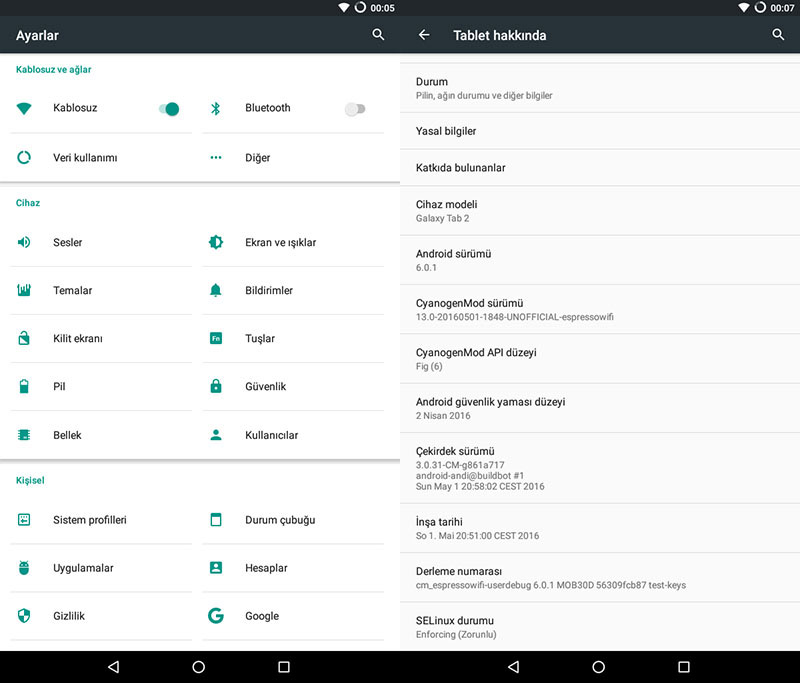The width and height of the screenshot is (800, 683).
Task: Tap the Kilit ekranı lock icon
Action: (24, 339)
